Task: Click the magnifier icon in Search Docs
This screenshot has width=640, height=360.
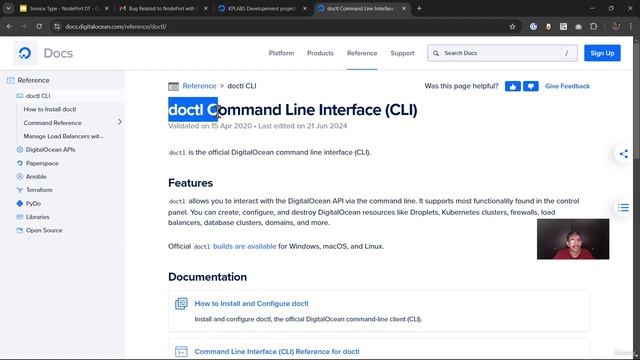Action: [x=436, y=53]
